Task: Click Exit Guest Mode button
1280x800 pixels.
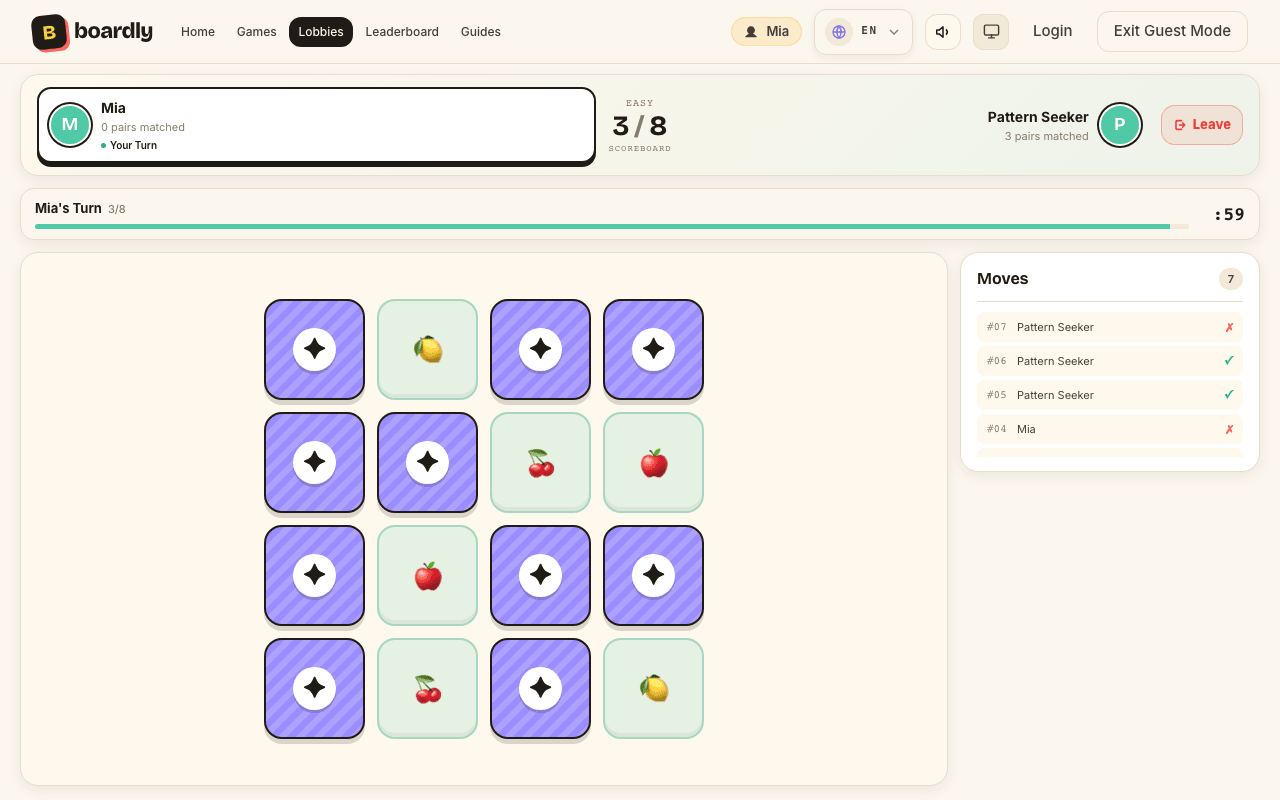Action: click(x=1172, y=31)
